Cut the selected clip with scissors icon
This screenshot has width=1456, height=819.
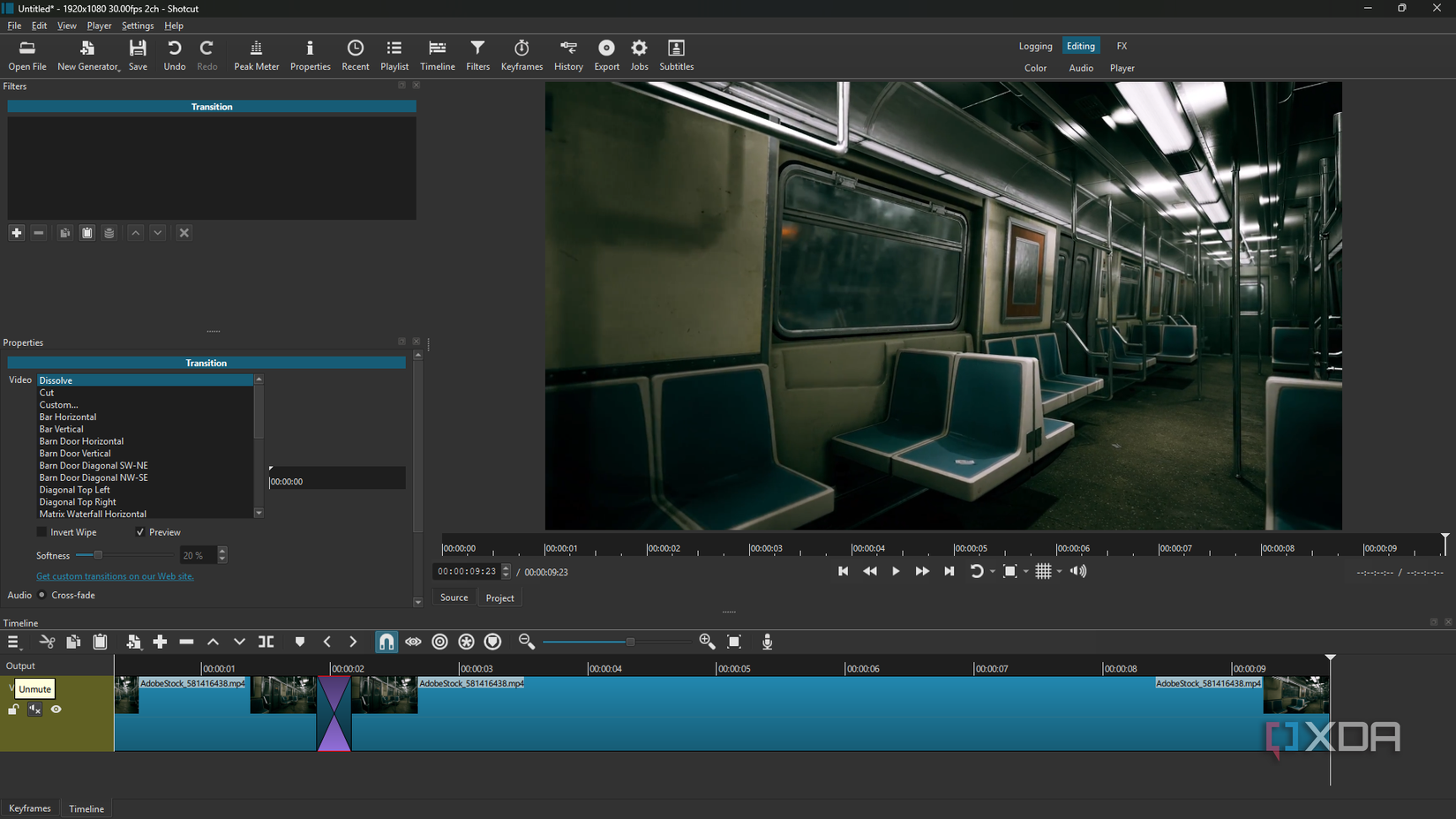click(x=47, y=642)
